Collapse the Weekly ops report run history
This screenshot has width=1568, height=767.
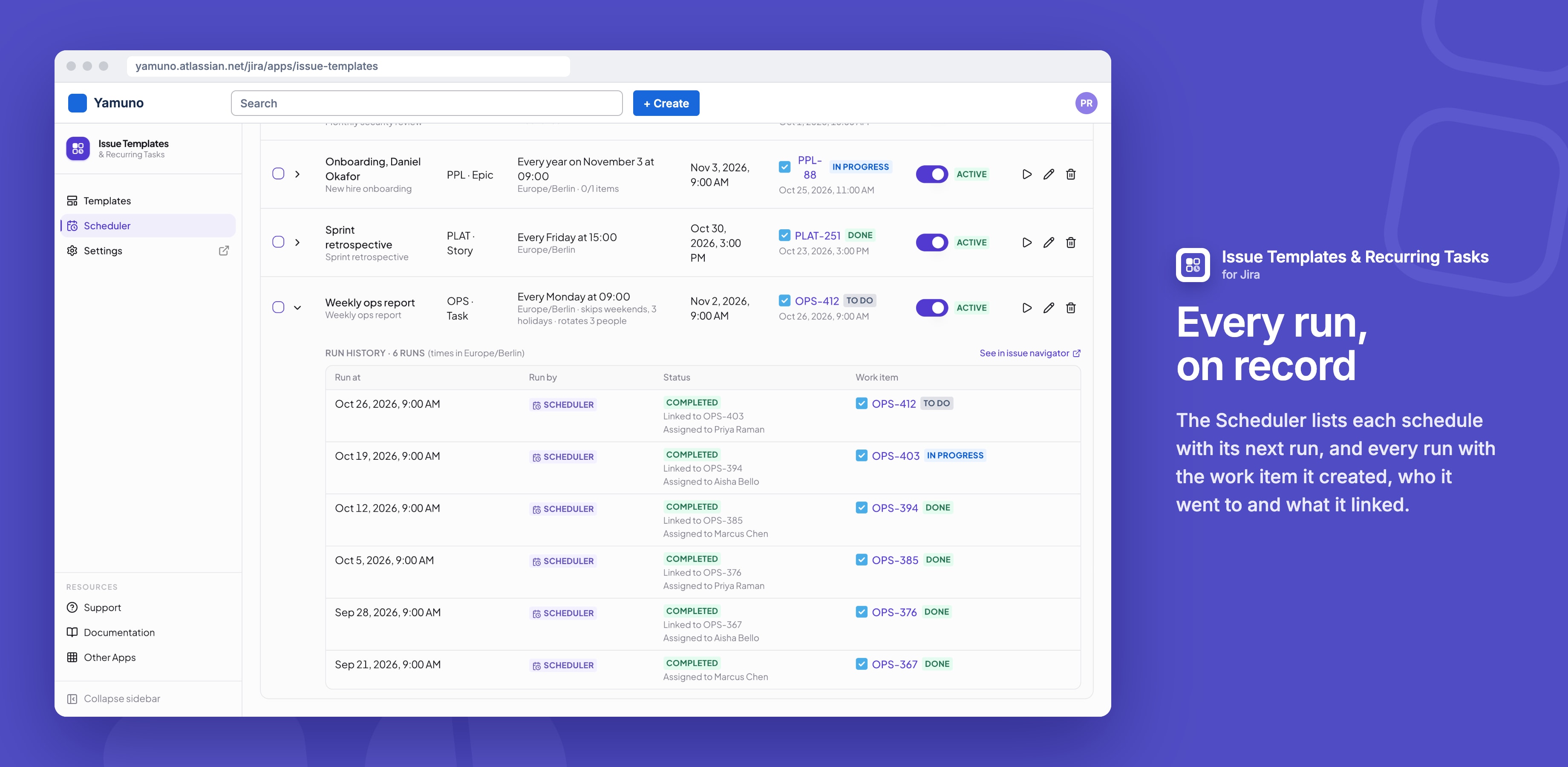point(297,308)
